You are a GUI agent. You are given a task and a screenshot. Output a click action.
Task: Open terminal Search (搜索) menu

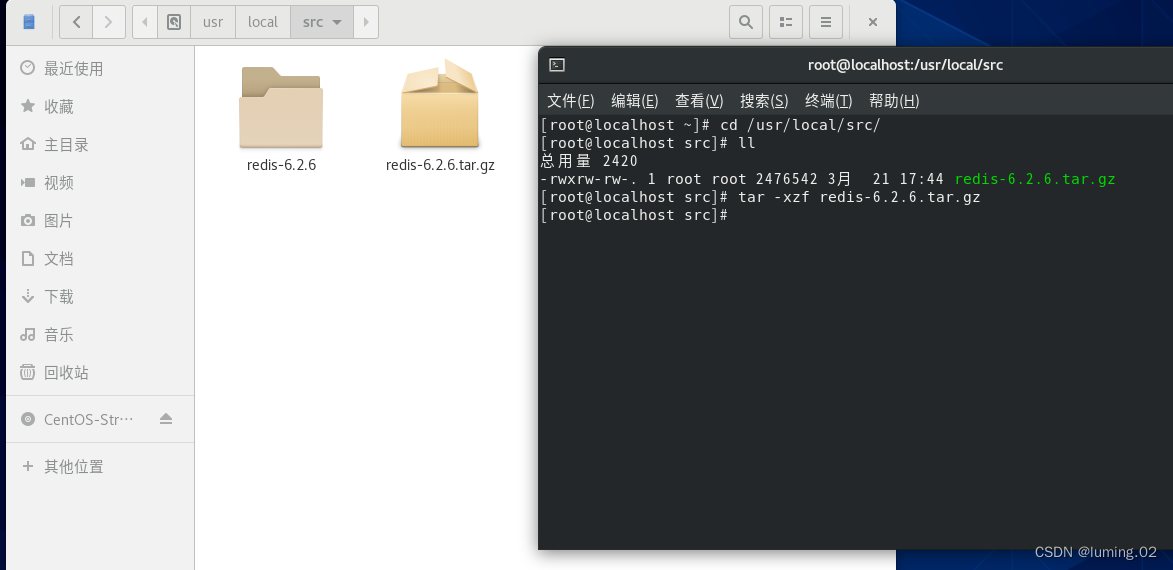click(764, 100)
